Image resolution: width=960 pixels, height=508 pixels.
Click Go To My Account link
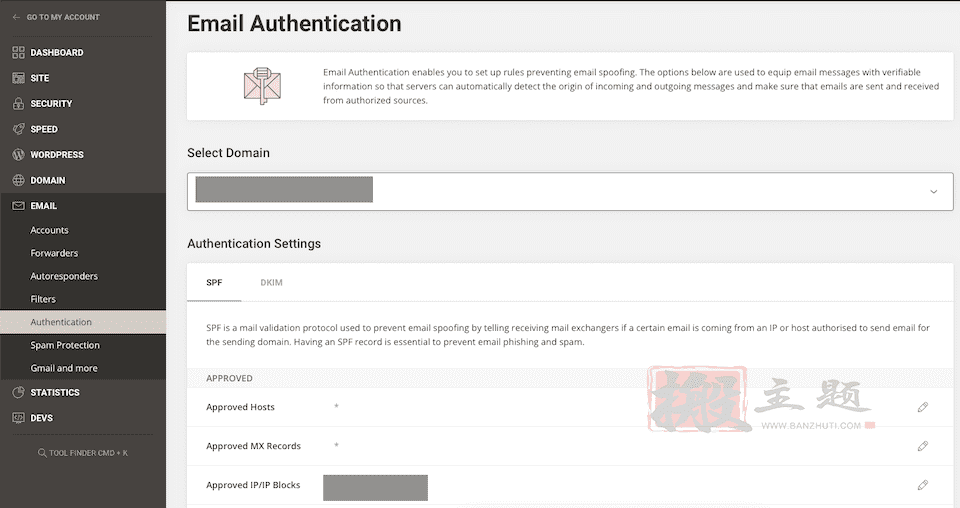(63, 17)
